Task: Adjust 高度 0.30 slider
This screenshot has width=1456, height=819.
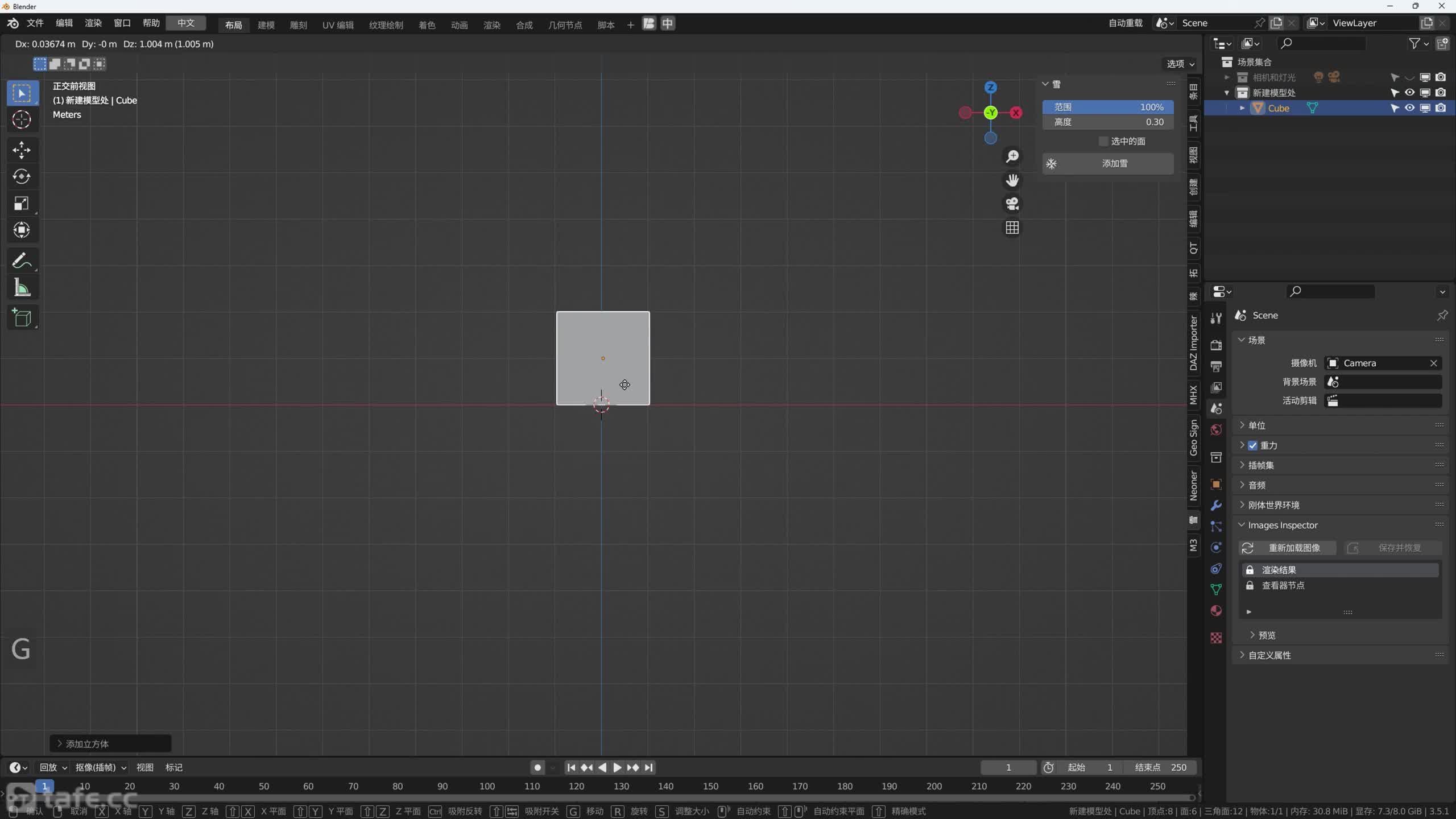Action: (x=1108, y=122)
